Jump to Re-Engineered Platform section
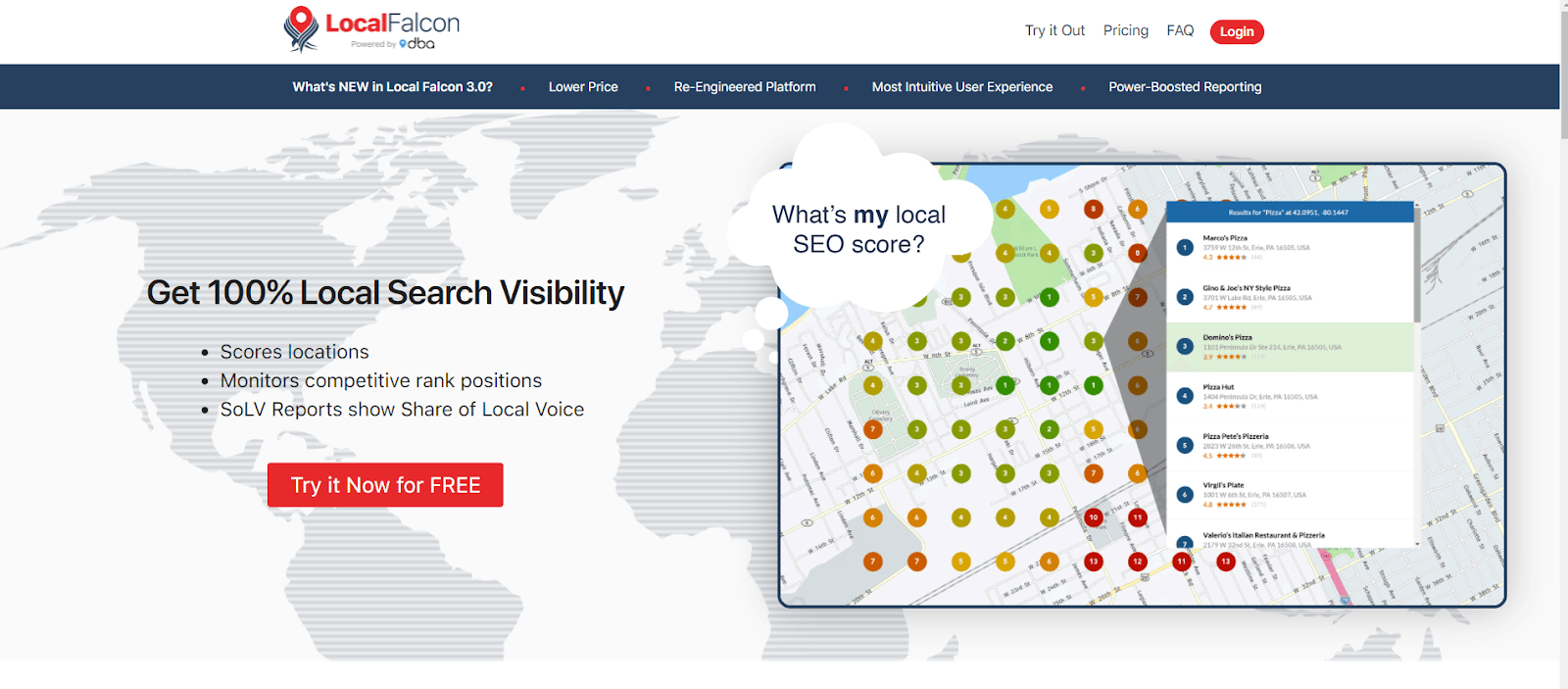The image size is (1568, 689). click(x=745, y=87)
